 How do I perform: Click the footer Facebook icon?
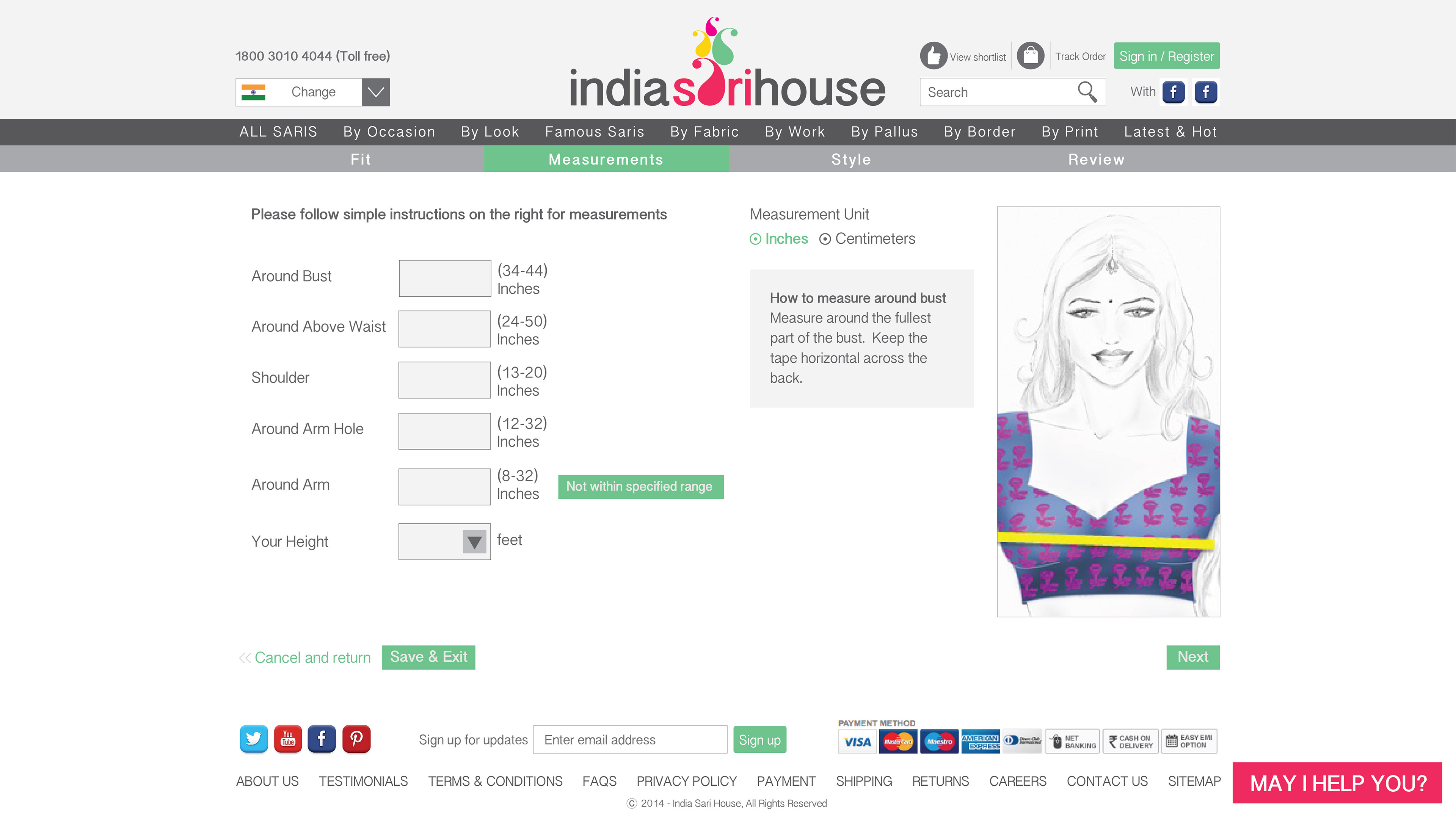coord(322,739)
